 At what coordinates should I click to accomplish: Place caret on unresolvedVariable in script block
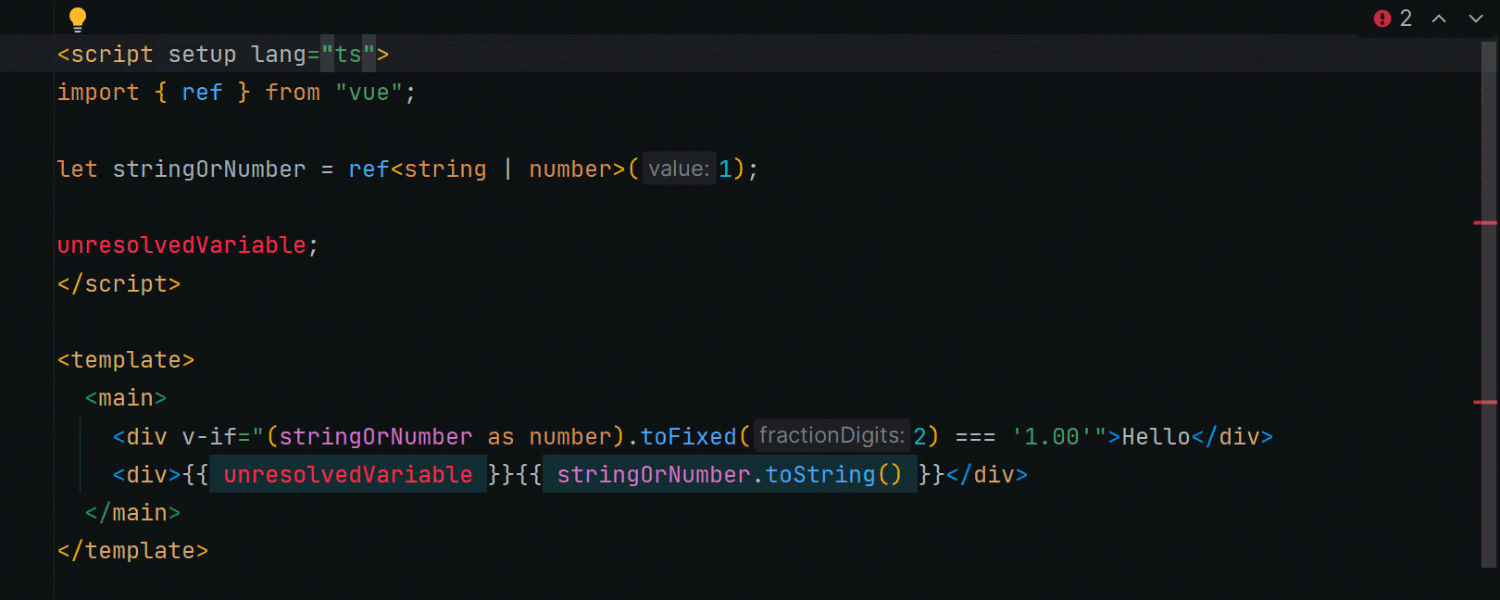pyautogui.click(x=180, y=244)
